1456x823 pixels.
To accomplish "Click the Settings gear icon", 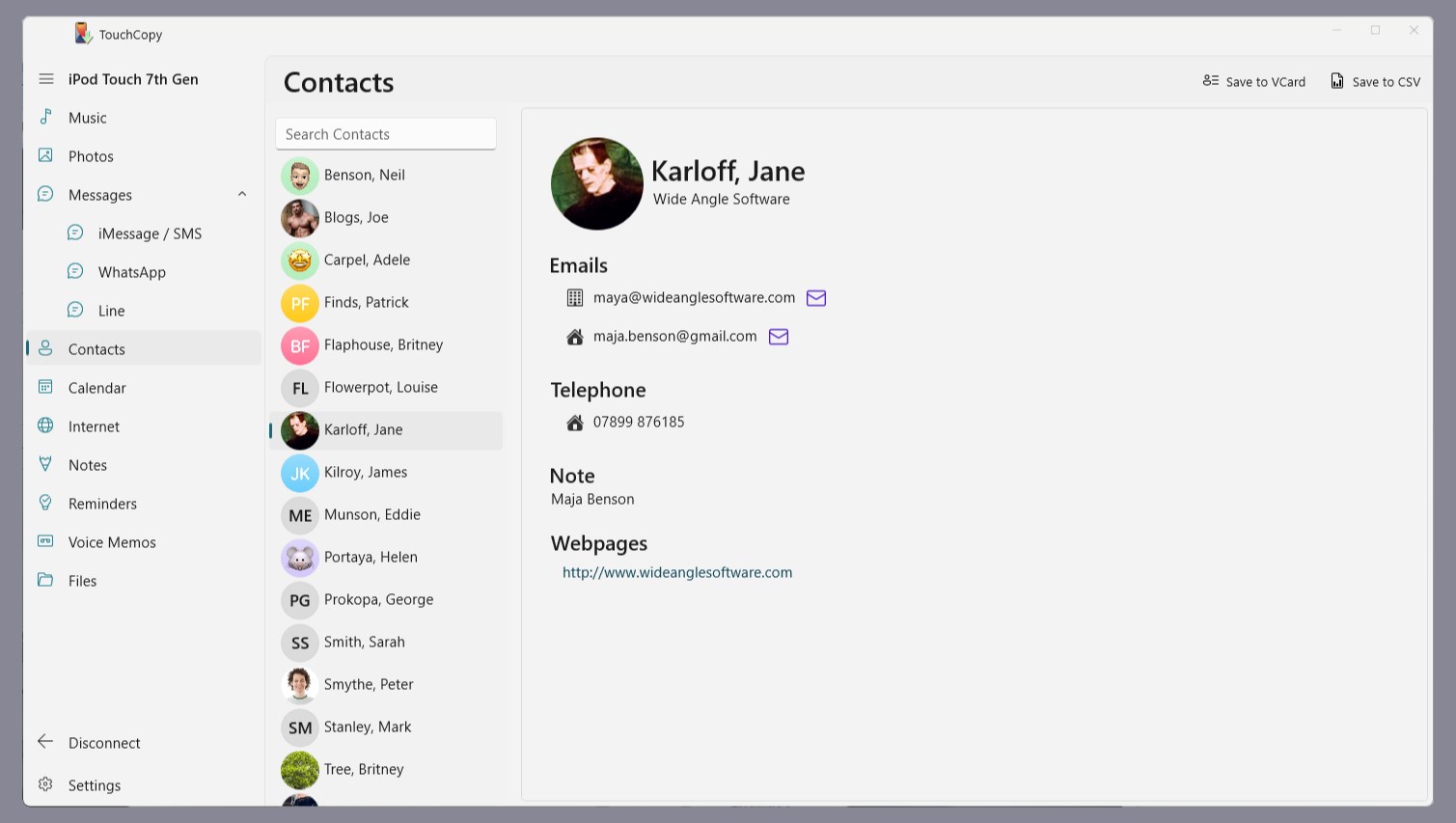I will [45, 784].
